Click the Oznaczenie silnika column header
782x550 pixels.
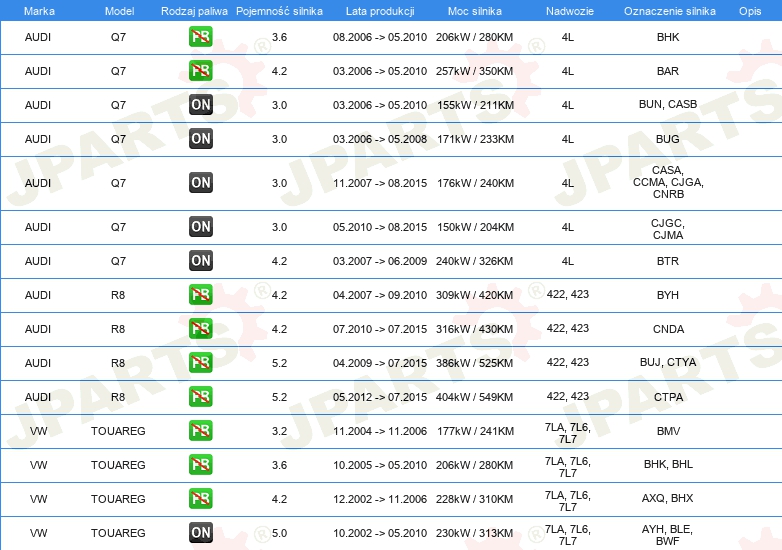click(670, 11)
